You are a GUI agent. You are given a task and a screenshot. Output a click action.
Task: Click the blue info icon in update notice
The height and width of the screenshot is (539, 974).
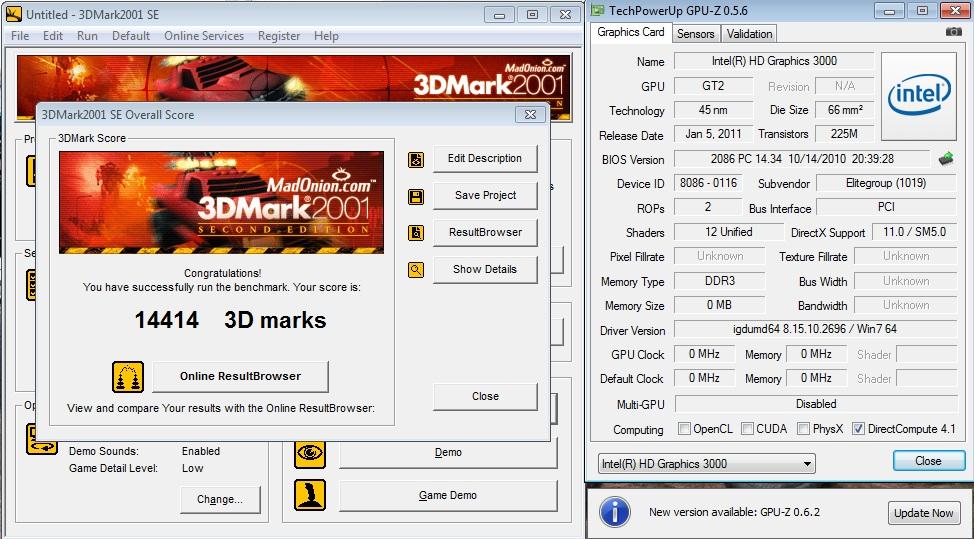click(614, 512)
